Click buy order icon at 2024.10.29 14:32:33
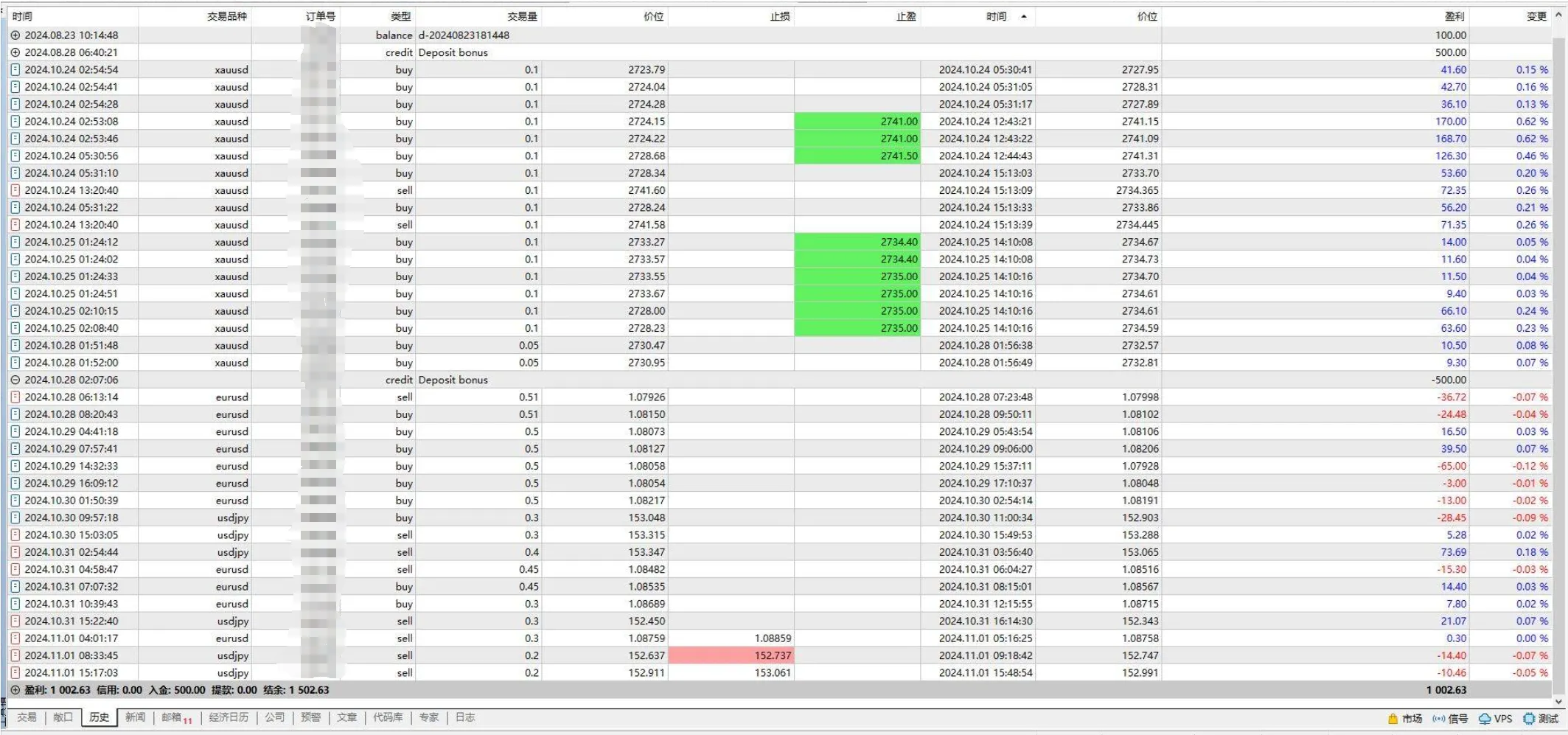This screenshot has height=735, width=1568. pos(15,466)
